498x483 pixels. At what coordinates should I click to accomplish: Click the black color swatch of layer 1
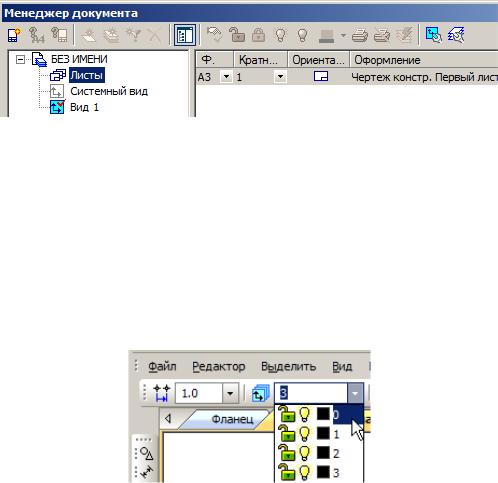[x=323, y=434]
